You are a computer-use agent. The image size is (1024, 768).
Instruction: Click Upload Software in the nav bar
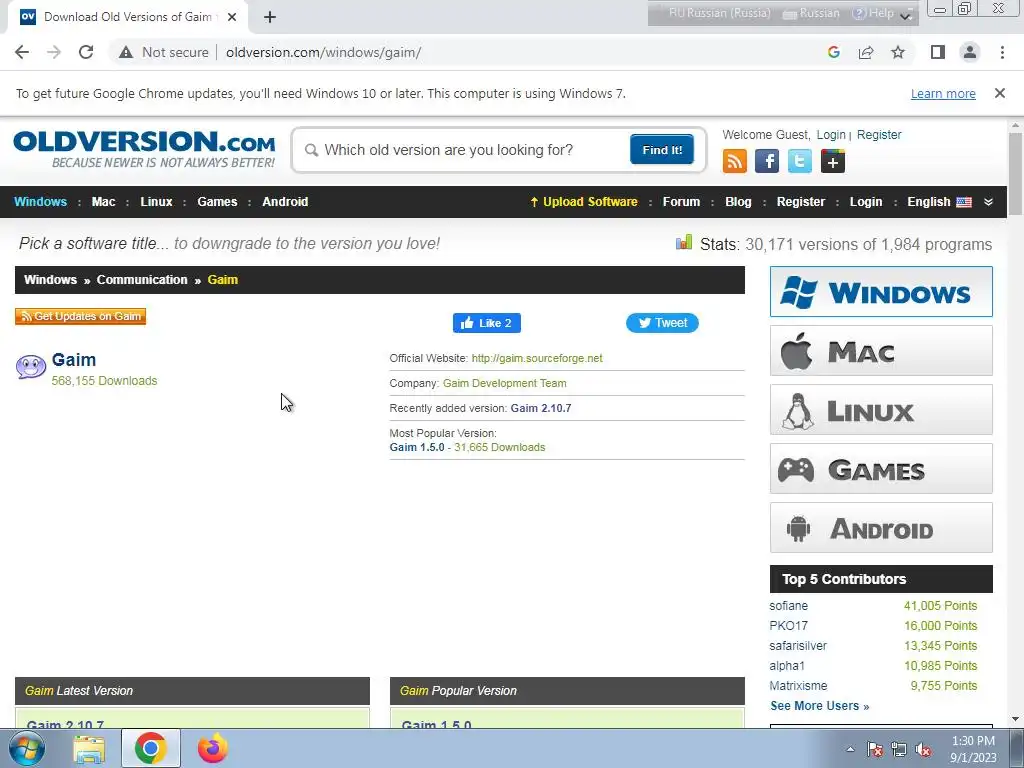[584, 202]
